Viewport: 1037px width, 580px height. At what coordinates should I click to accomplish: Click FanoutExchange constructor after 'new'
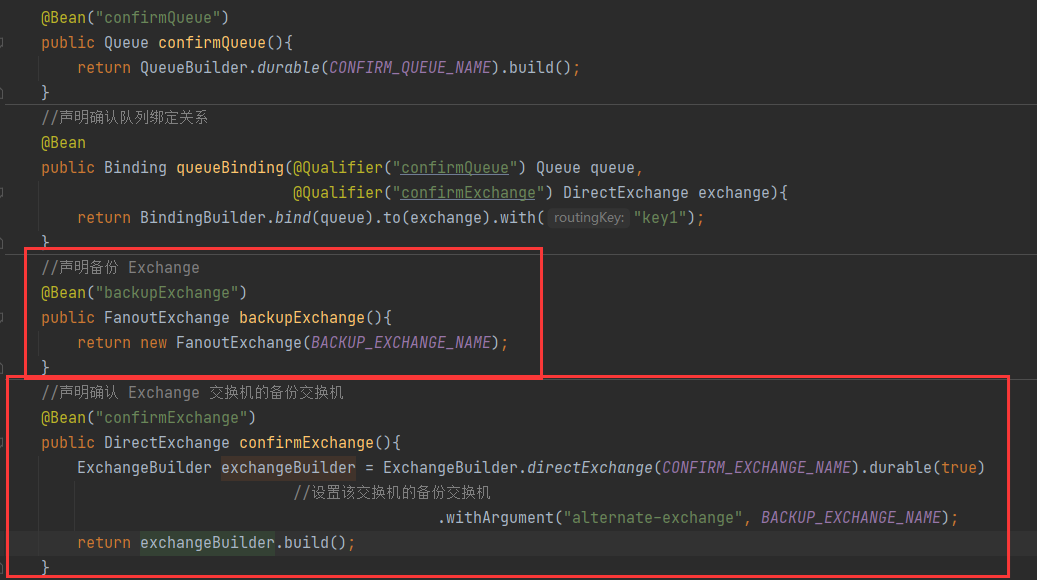coord(239,343)
